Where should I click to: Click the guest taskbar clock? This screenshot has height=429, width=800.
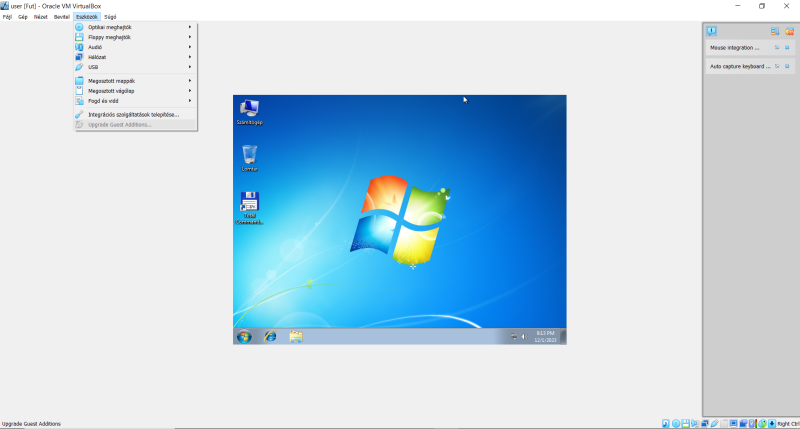(x=545, y=337)
